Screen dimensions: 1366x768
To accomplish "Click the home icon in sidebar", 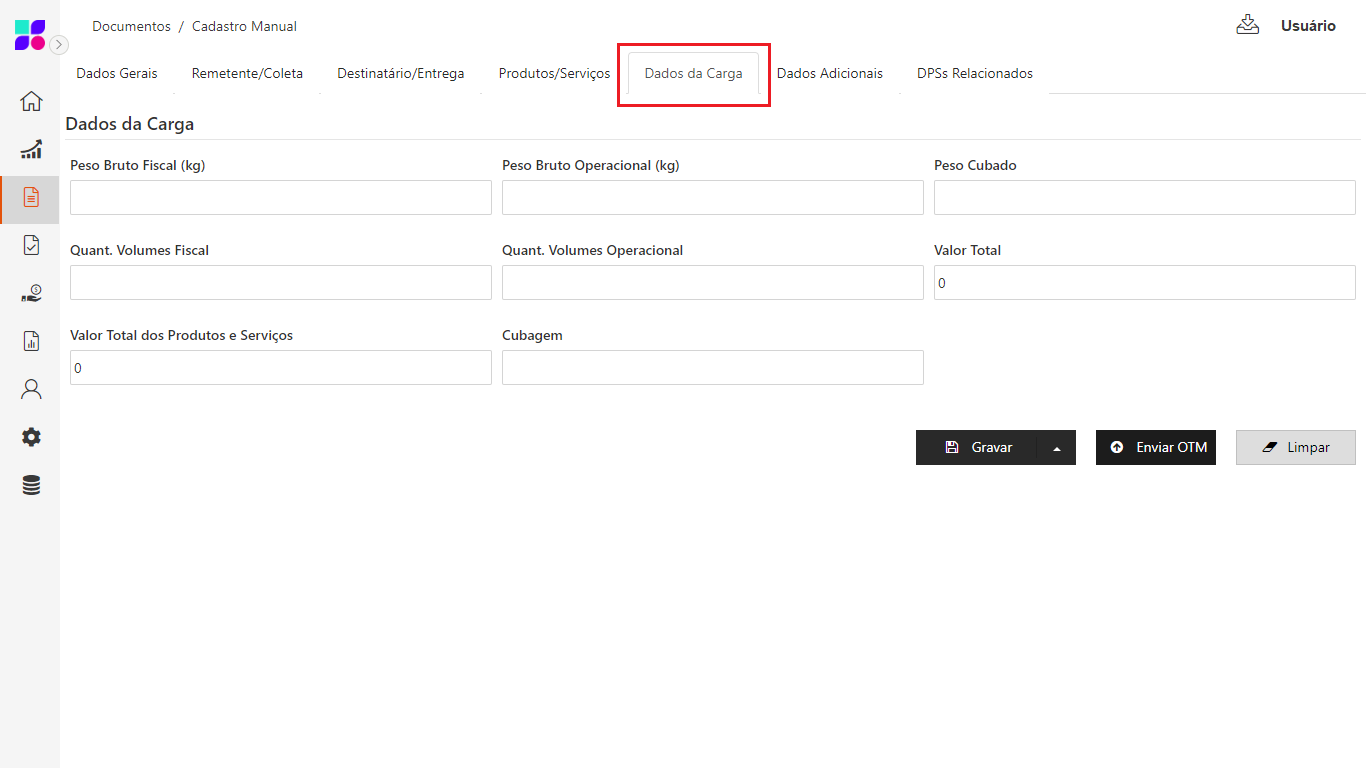I will (x=31, y=101).
